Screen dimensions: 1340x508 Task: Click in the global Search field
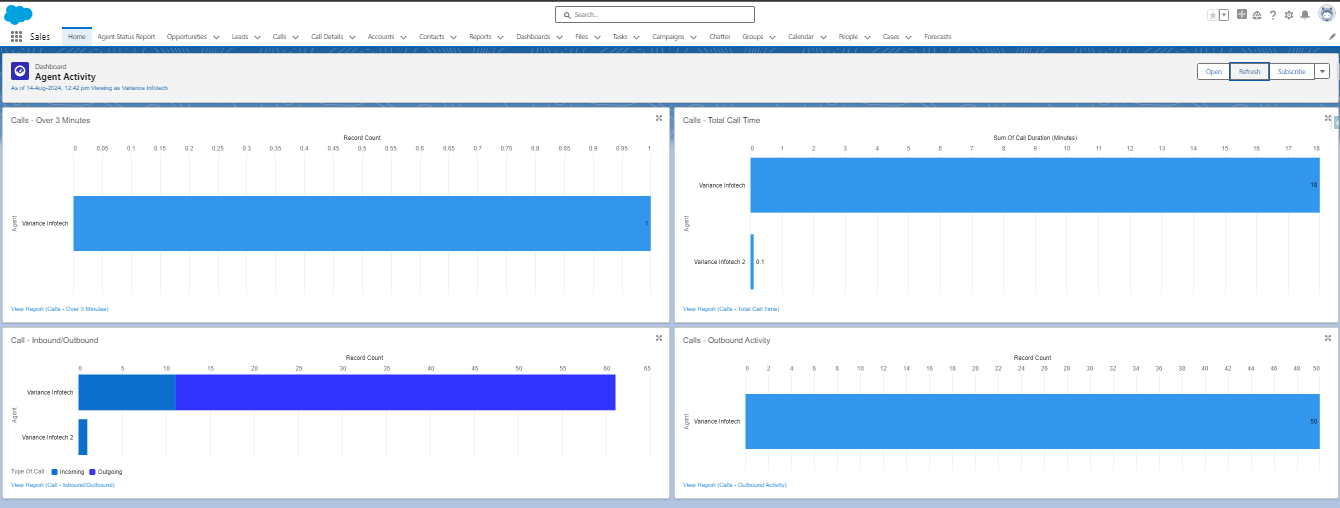655,15
